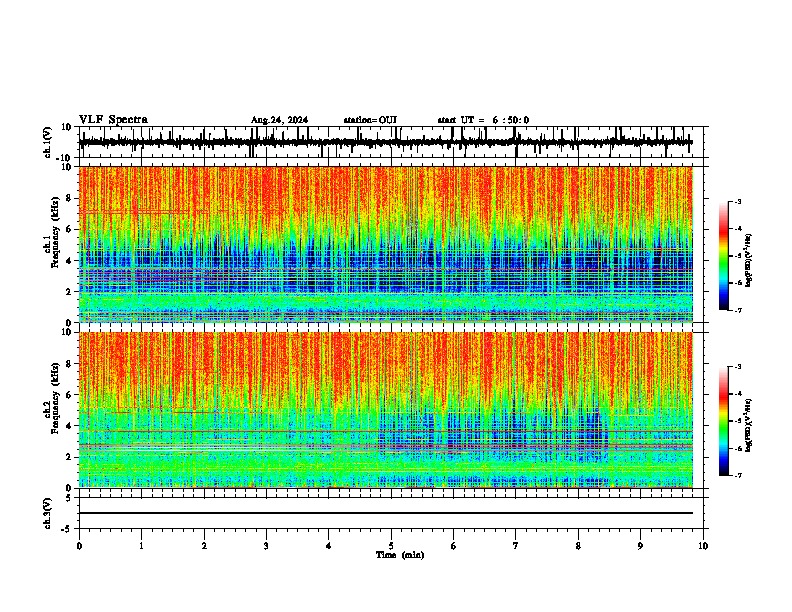Click the "5" tick on the time axis
The width and height of the screenshot is (792, 612).
(x=391, y=546)
